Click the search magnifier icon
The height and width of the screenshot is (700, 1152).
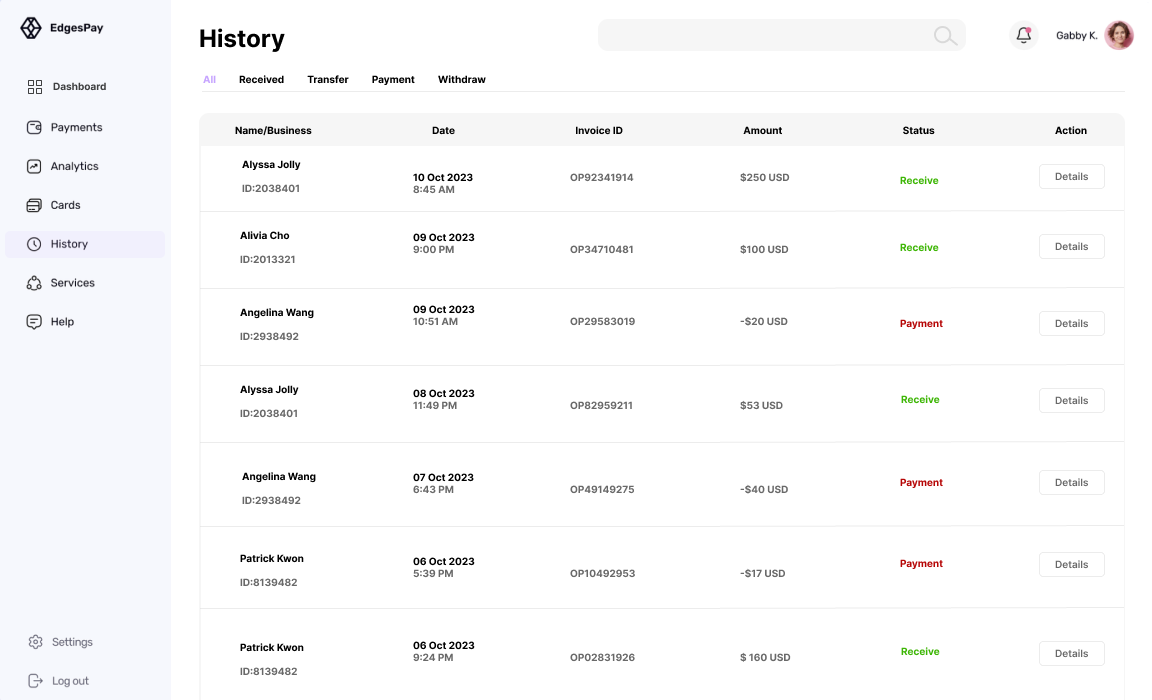tap(944, 36)
